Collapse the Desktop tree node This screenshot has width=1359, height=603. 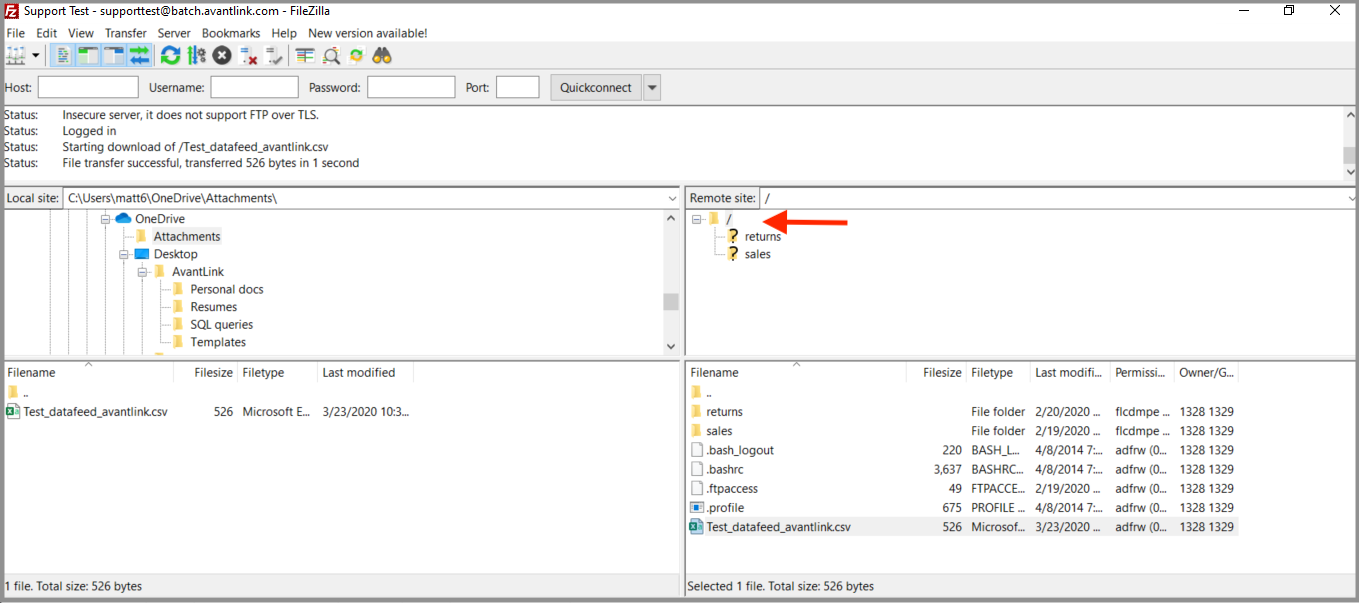pyautogui.click(x=124, y=254)
